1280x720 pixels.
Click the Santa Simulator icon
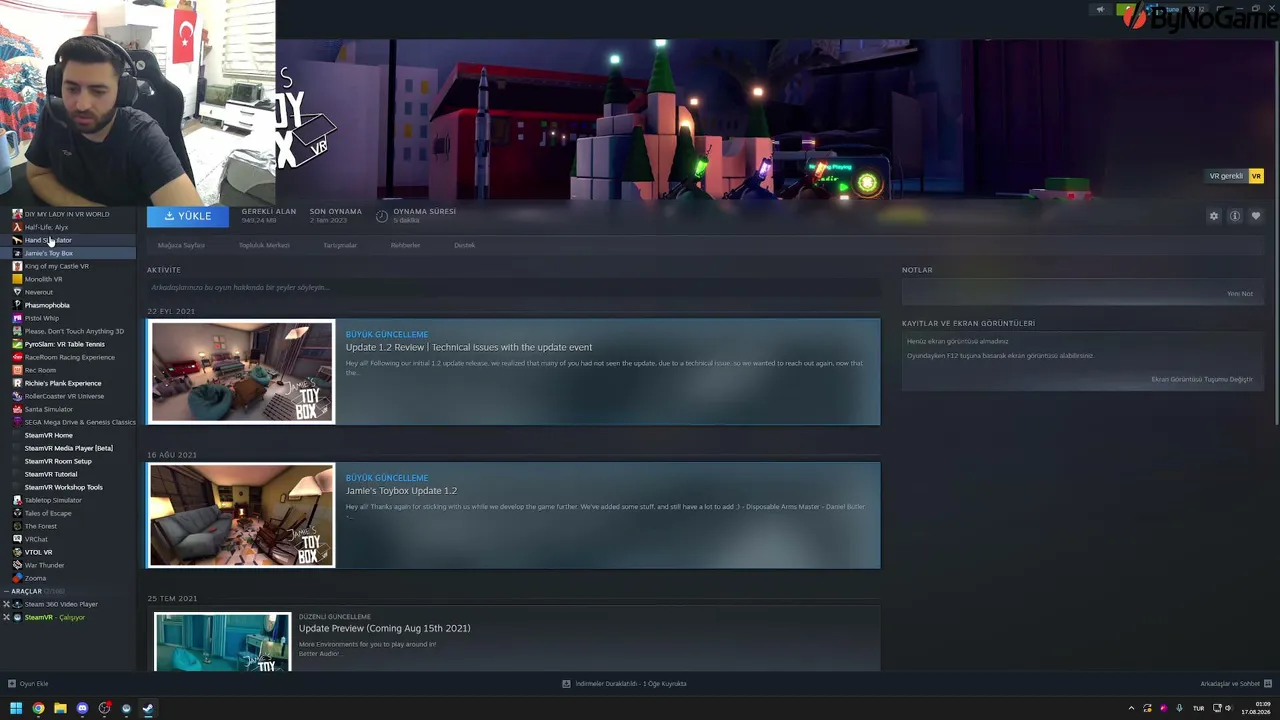coord(17,409)
